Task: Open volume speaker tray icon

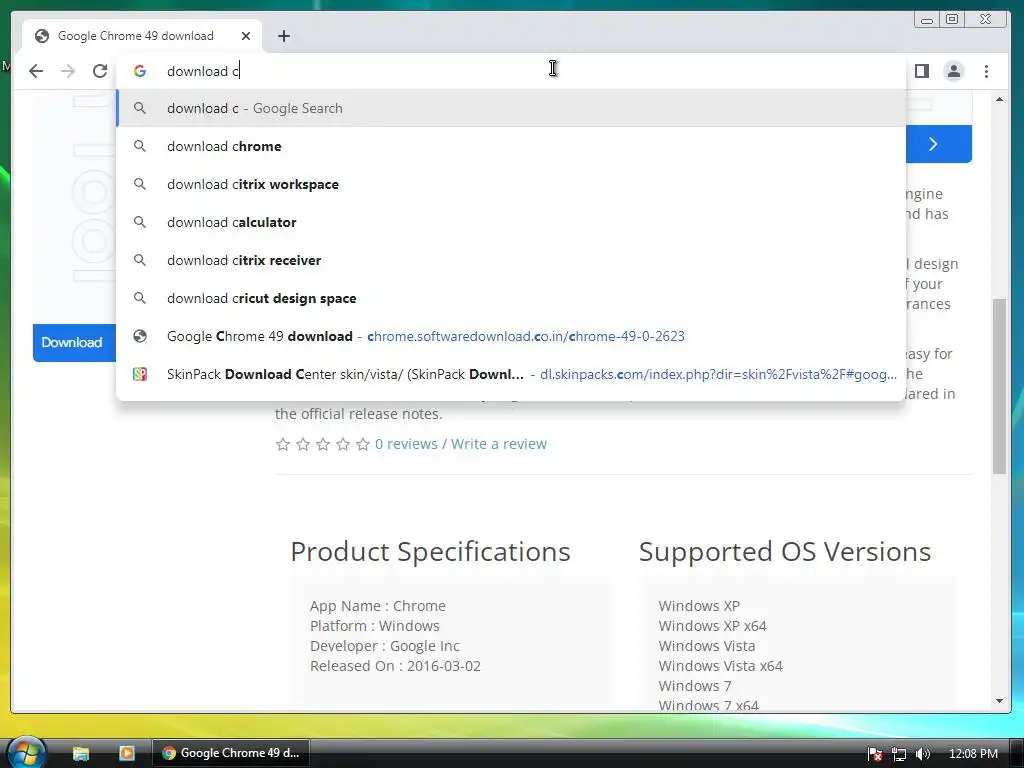Action: point(922,754)
